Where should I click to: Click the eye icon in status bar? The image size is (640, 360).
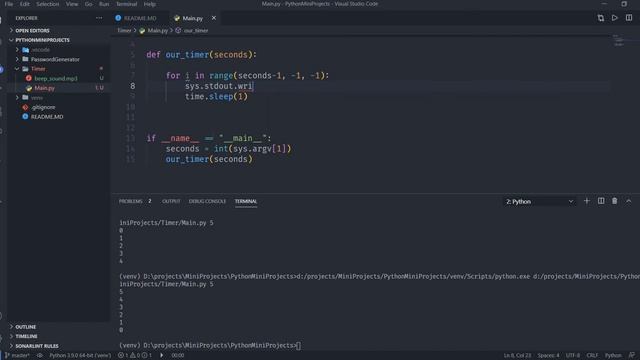[40, 356]
